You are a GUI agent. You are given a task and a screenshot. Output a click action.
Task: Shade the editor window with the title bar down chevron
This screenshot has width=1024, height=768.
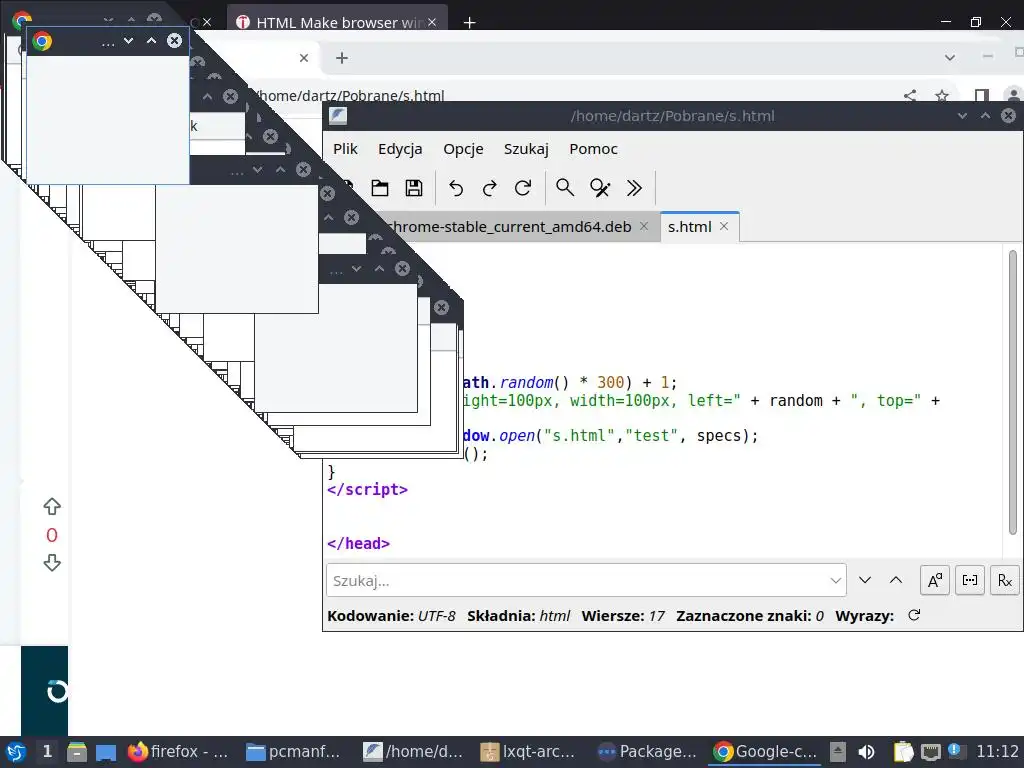962,116
